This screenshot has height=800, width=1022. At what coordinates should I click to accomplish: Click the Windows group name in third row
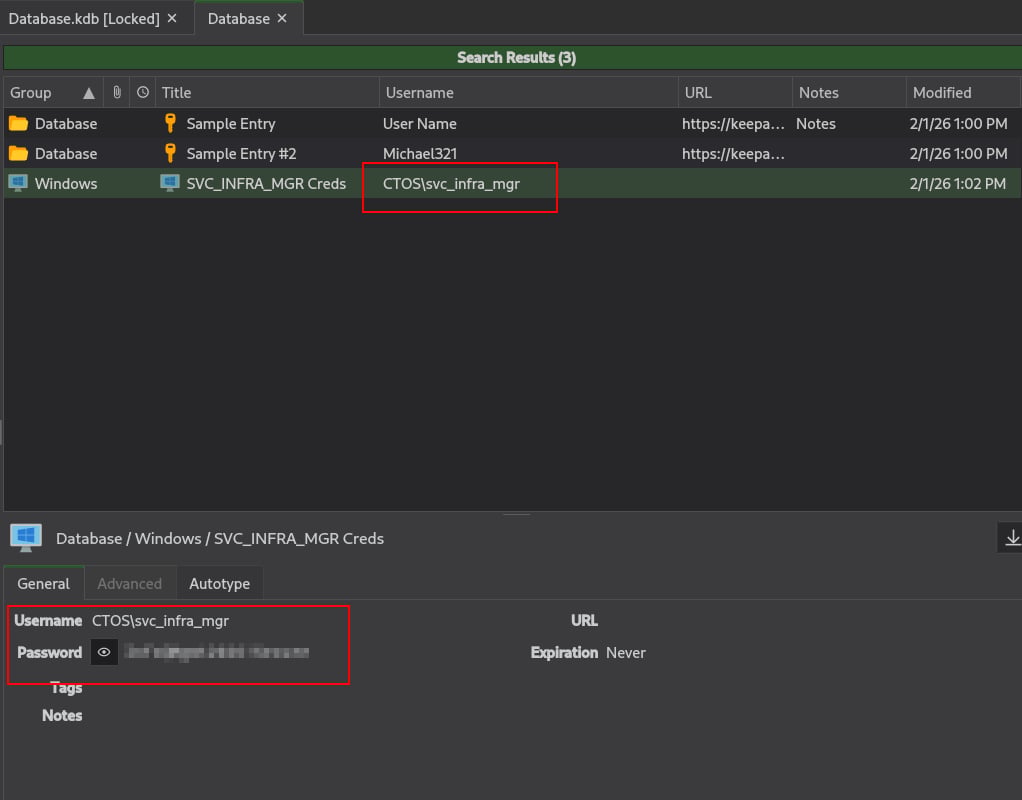coord(66,184)
